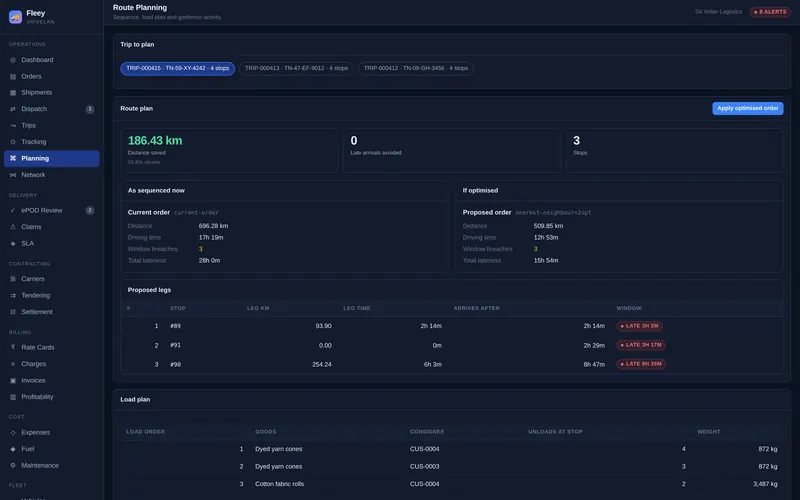
Task: Click the Trips sidebar icon
Action: point(13,126)
